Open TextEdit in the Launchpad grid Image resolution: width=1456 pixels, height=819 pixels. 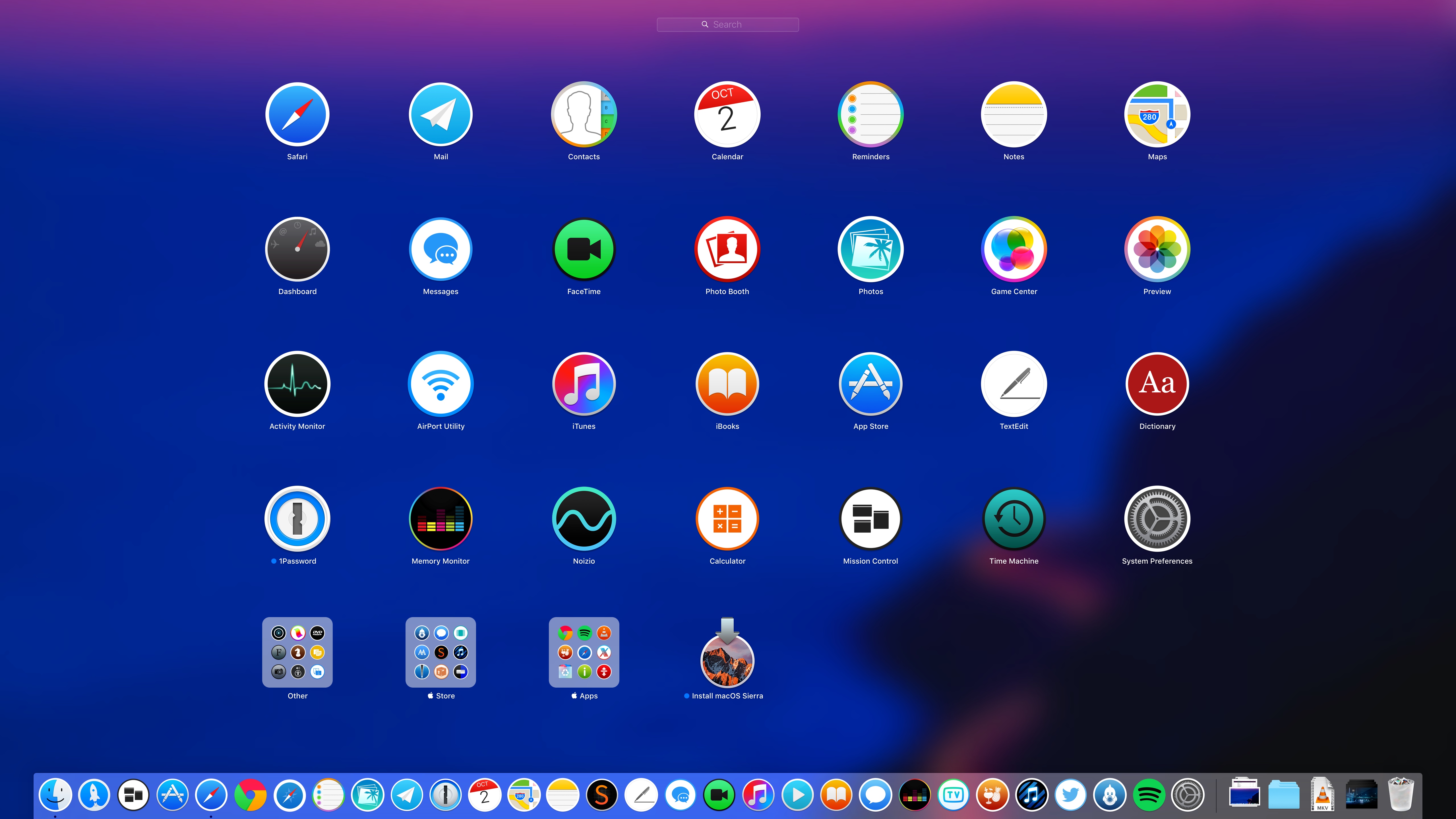pyautogui.click(x=1014, y=384)
